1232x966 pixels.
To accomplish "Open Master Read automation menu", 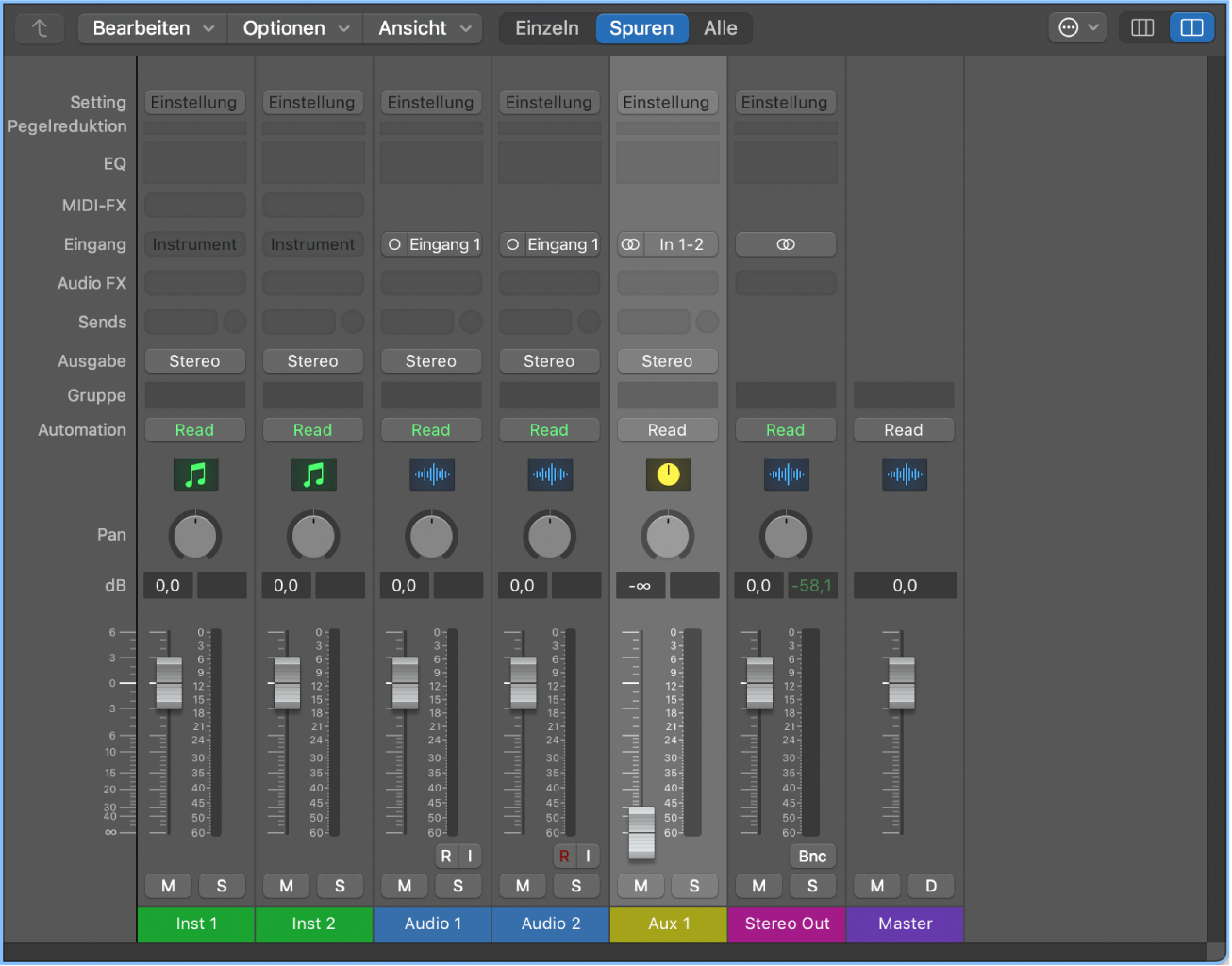I will click(904, 430).
